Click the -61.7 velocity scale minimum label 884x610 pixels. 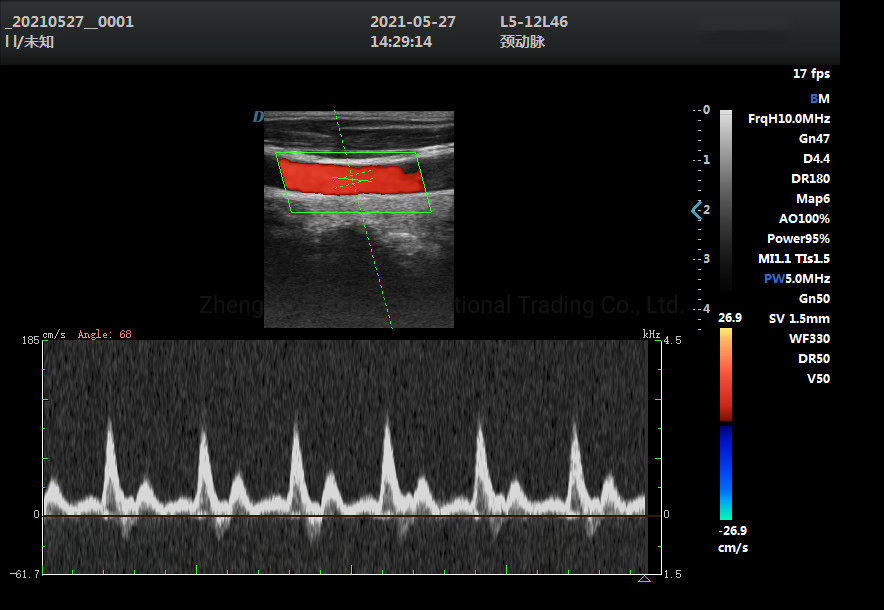pyautogui.click(x=25, y=574)
